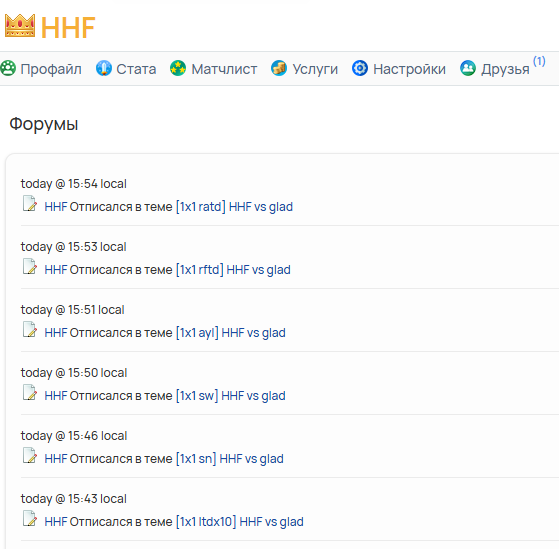Image resolution: width=559 pixels, height=549 pixels.
Task: Click the post icon beside the [1x1 rftd] entry
Action: (30, 267)
